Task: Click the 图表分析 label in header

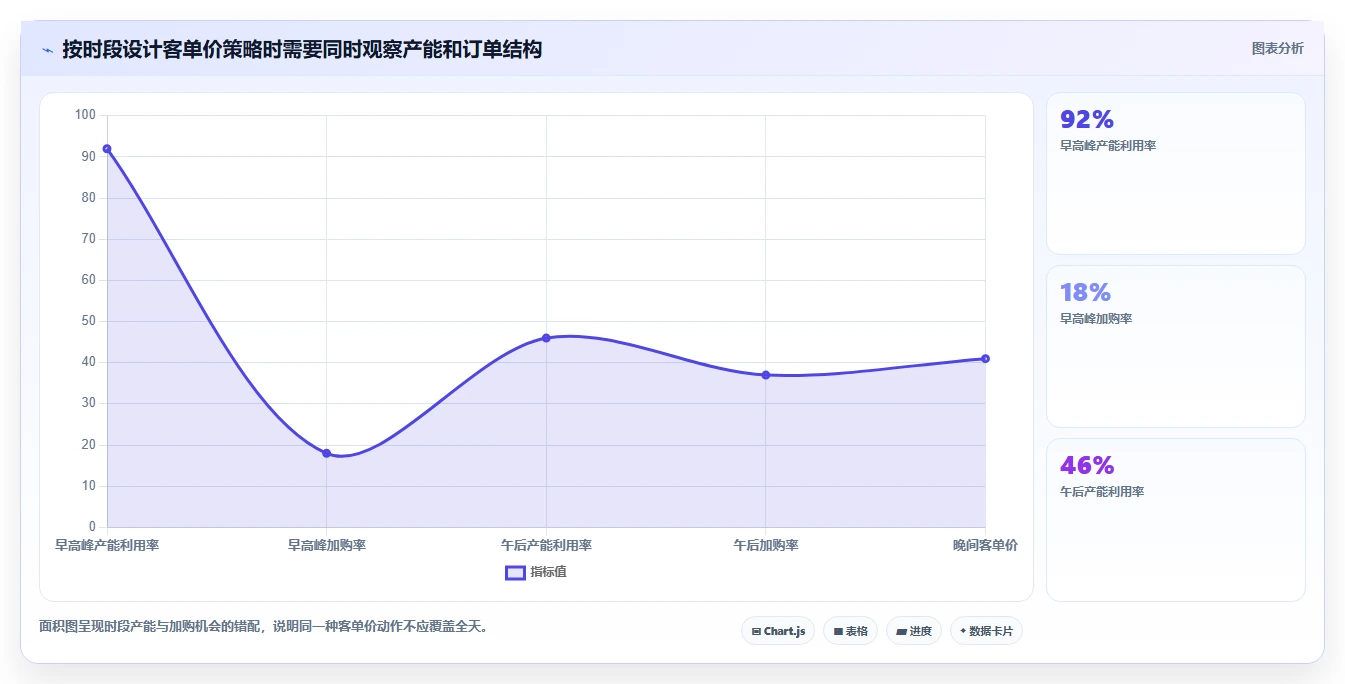Action: tap(1277, 48)
